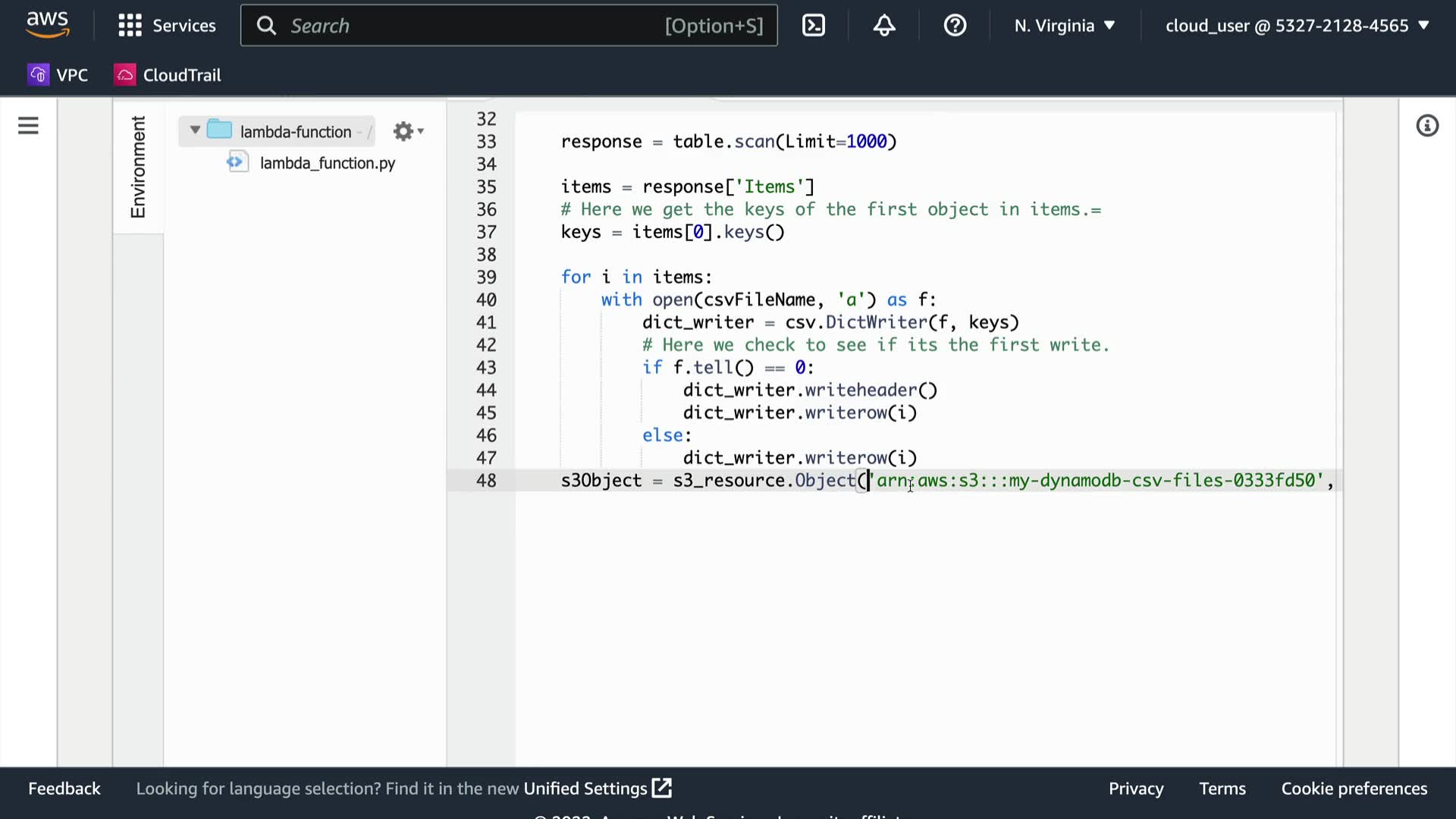
Task: Open Cookie preferences
Action: click(1354, 789)
